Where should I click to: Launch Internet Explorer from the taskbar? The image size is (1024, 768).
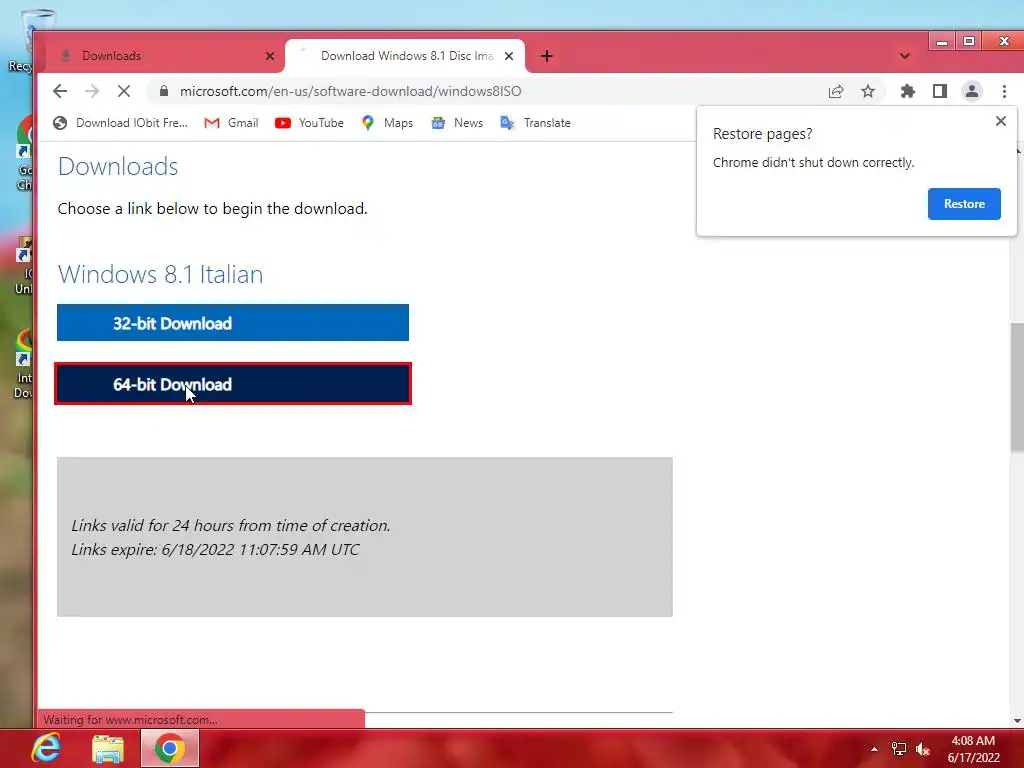pyautogui.click(x=46, y=748)
